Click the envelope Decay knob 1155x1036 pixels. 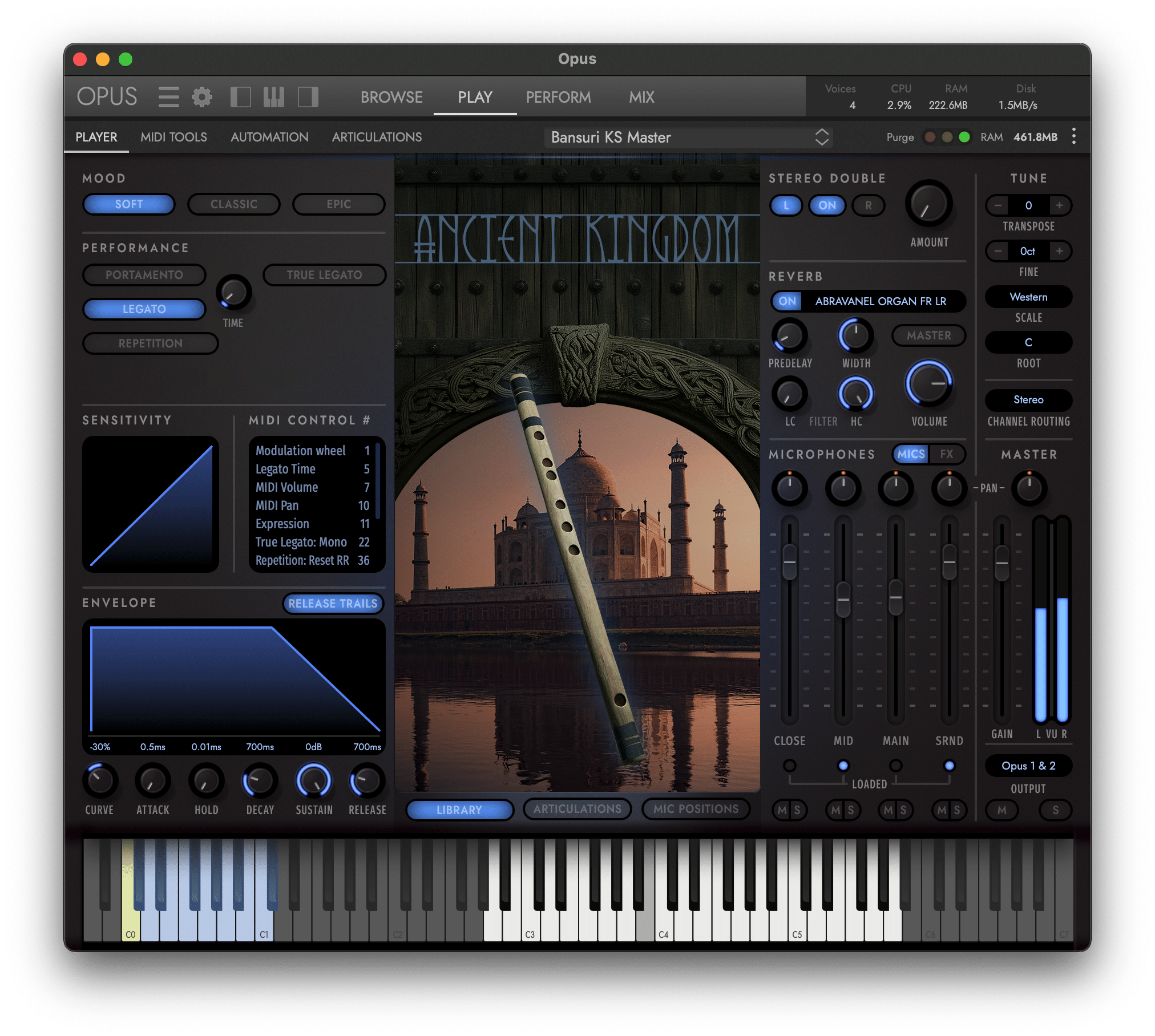(260, 780)
